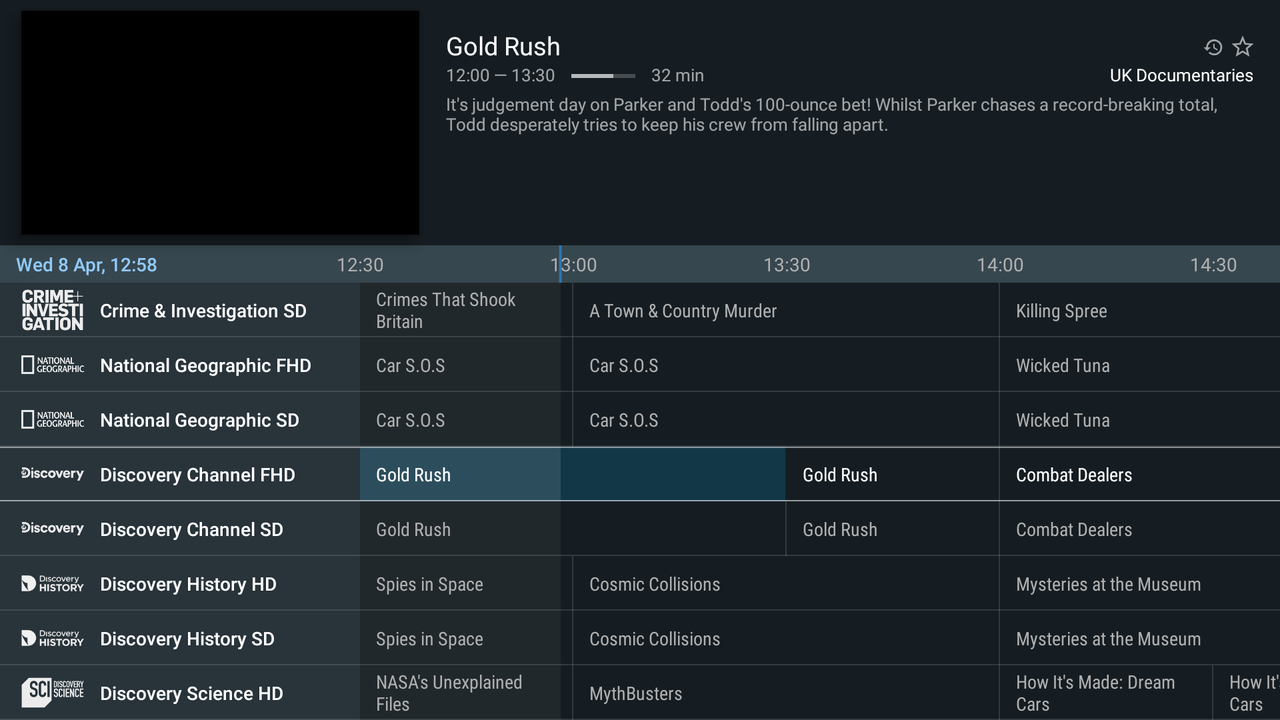Select the UK Documentaries category label
The image size is (1280, 720).
[1181, 76]
